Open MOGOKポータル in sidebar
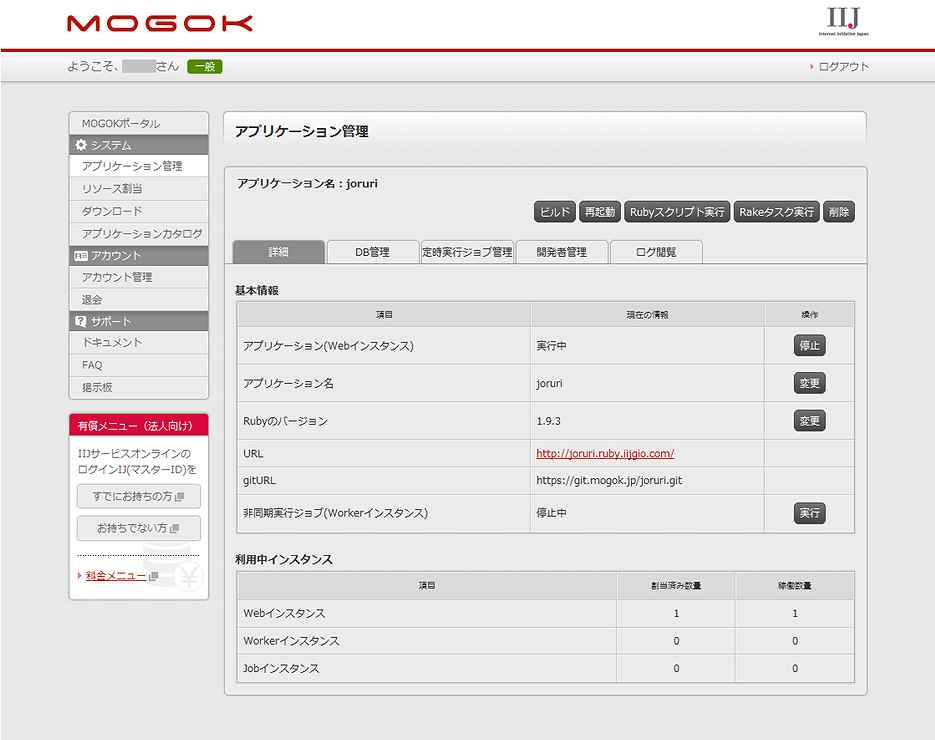935x740 pixels. pyautogui.click(x=139, y=123)
